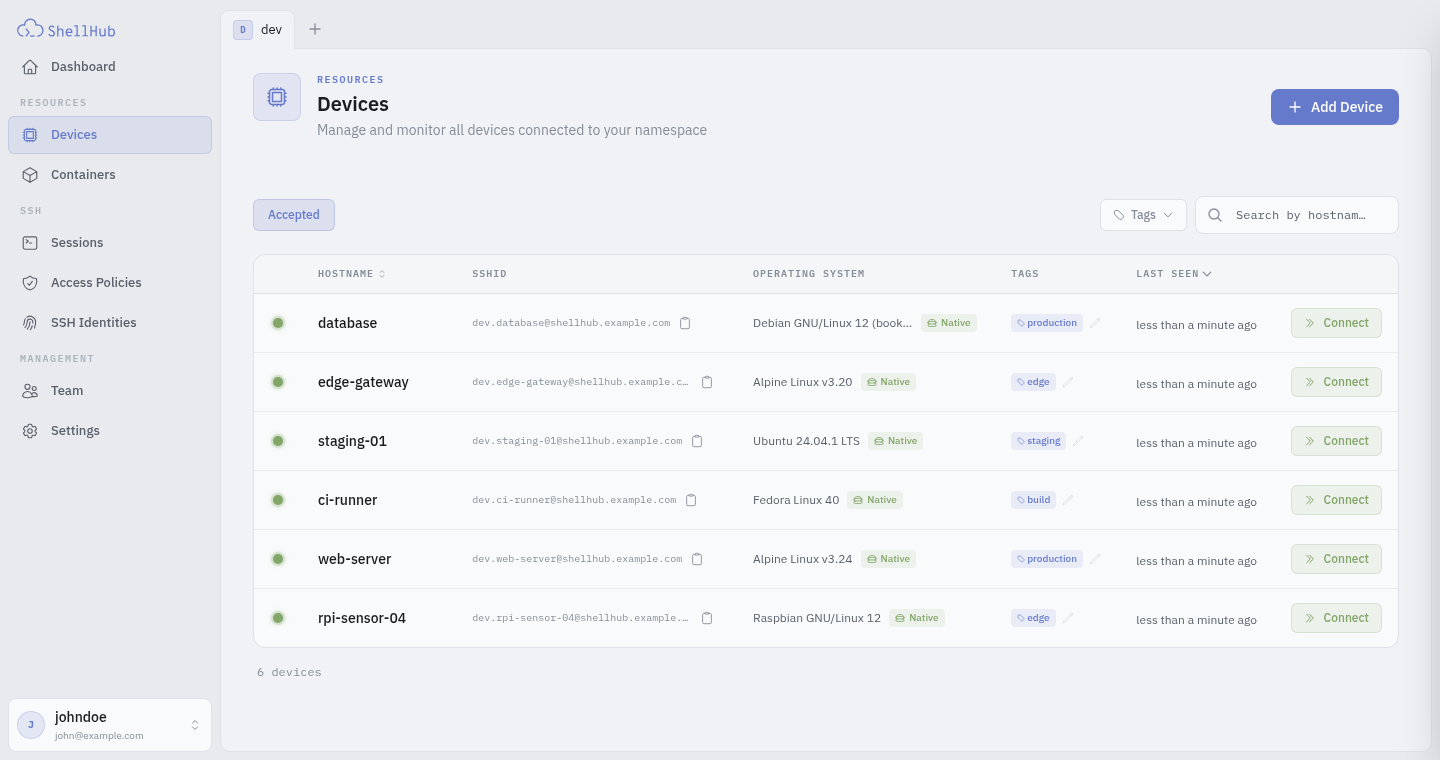Click the Team people icon
This screenshot has height=760, width=1440.
click(x=30, y=391)
